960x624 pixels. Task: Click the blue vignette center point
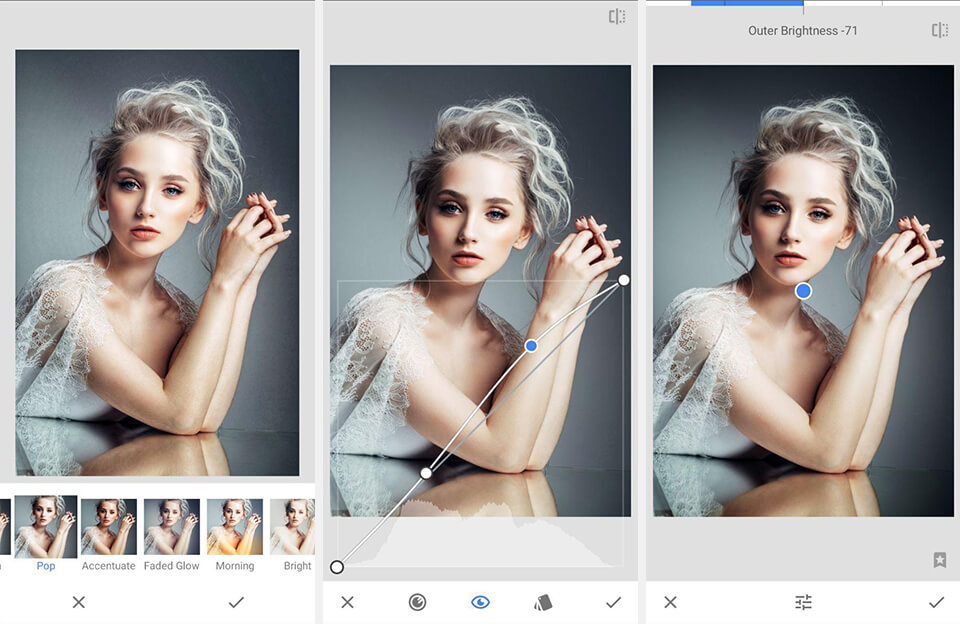tap(803, 291)
